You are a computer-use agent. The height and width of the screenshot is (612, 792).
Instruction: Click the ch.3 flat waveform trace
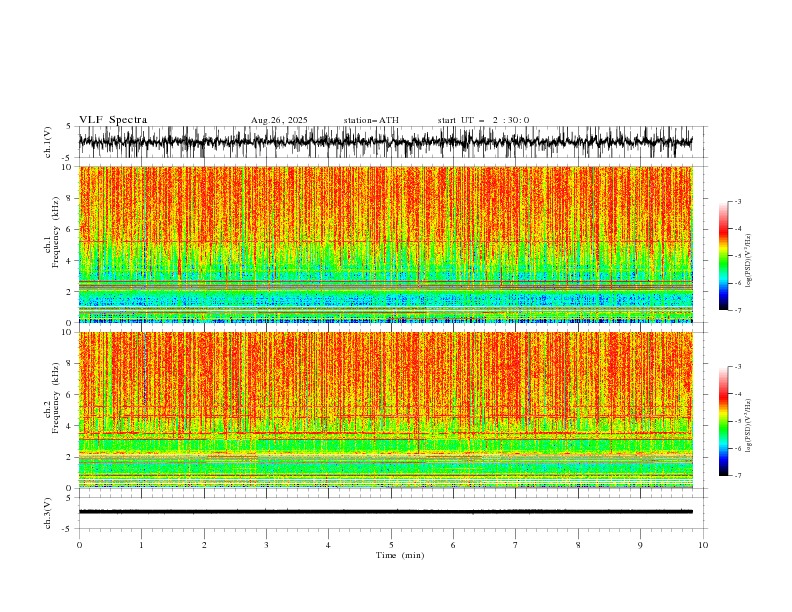pos(386,512)
